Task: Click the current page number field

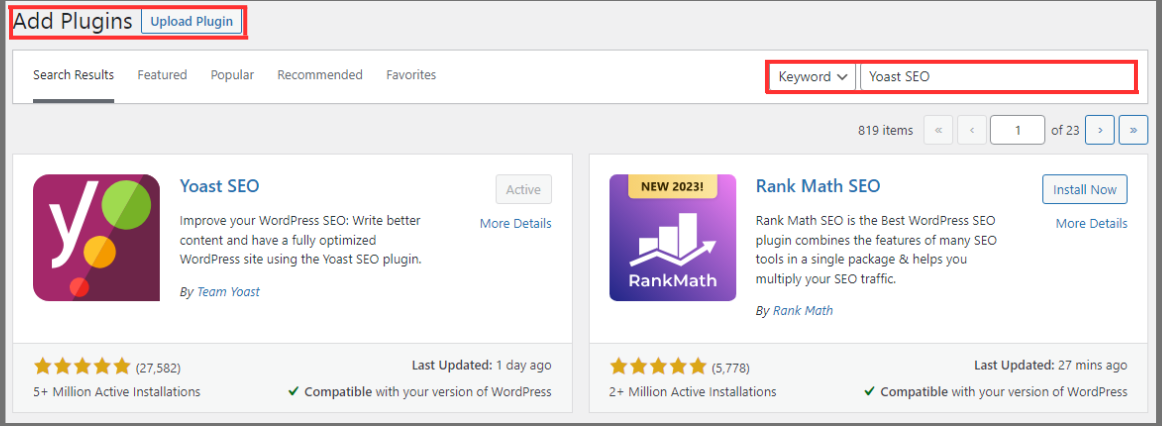Action: pyautogui.click(x=1017, y=130)
